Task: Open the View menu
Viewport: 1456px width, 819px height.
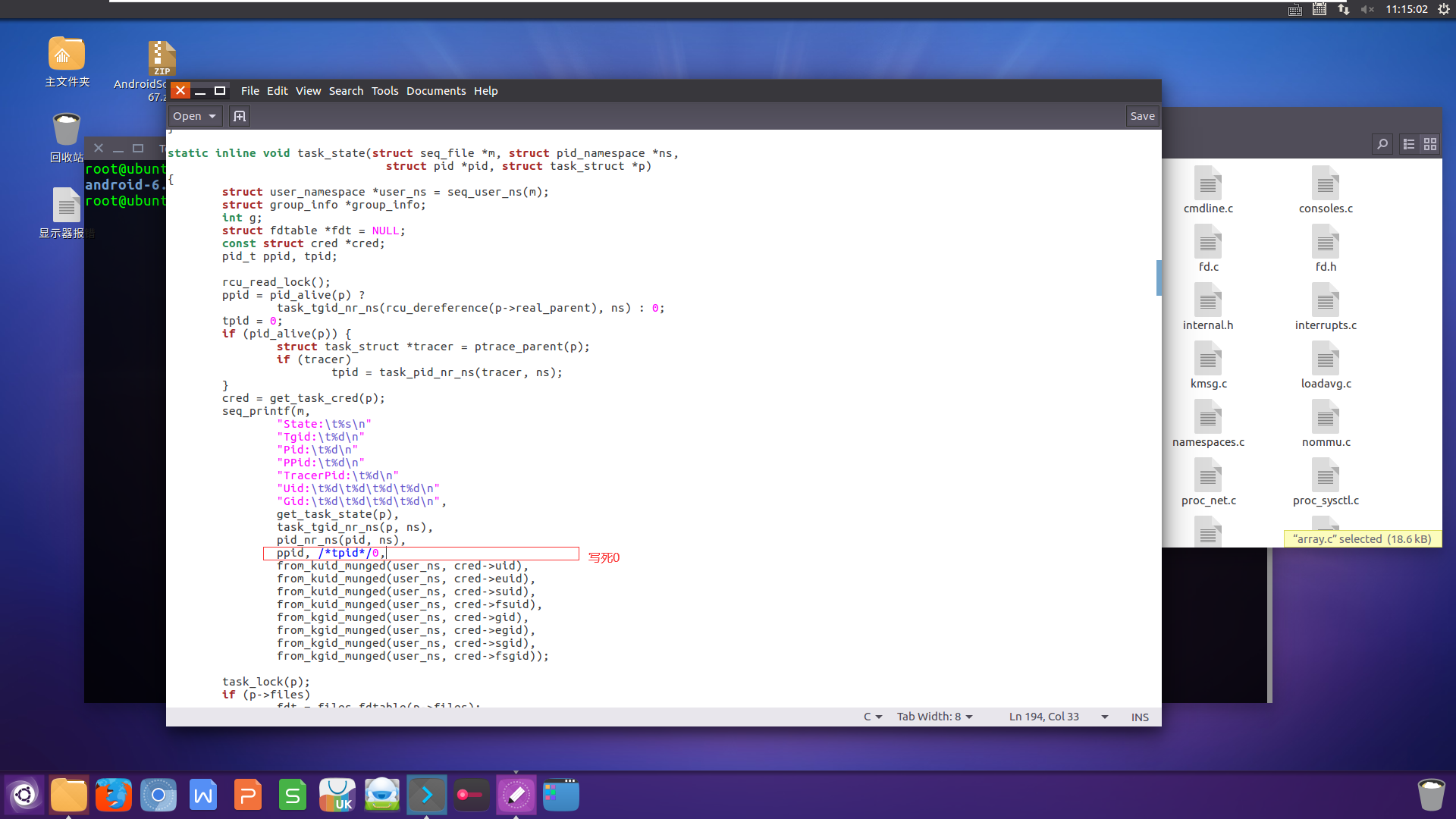Action: click(308, 91)
